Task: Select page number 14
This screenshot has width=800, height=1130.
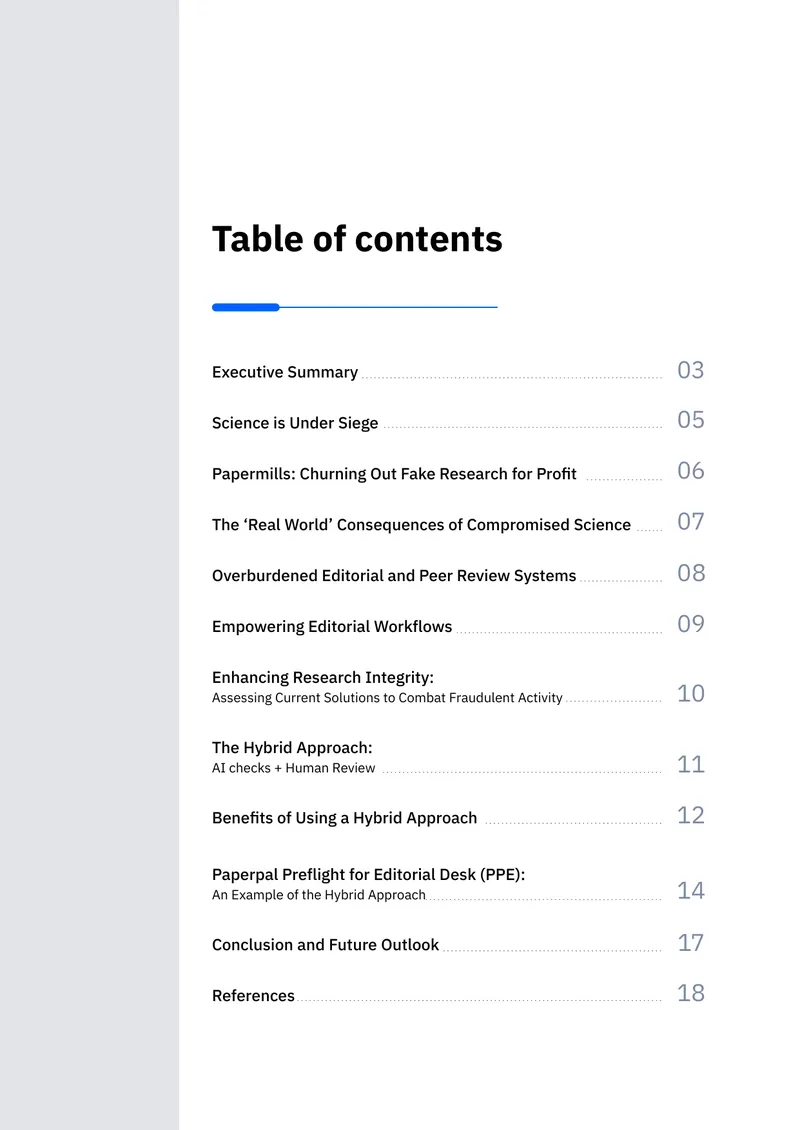Action: (690, 891)
